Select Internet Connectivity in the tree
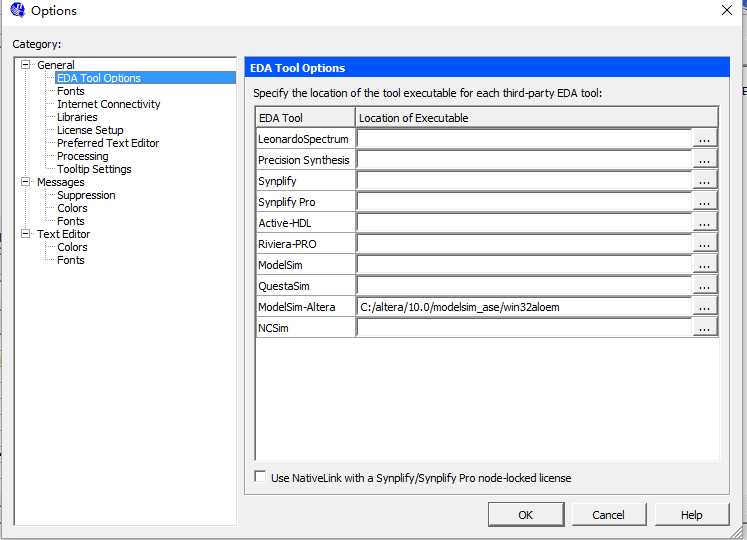 point(109,104)
